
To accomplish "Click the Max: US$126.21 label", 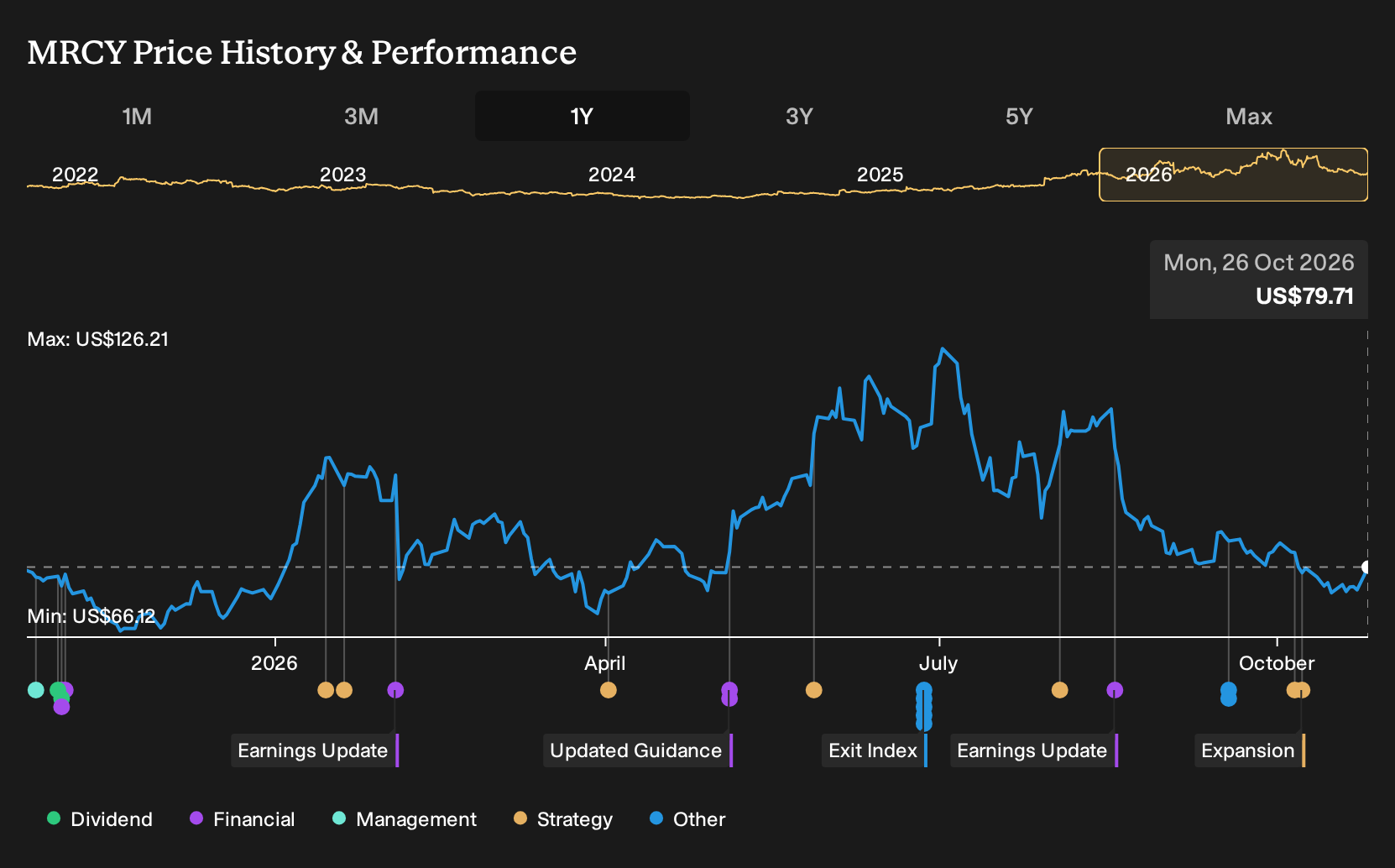I will coord(98,339).
